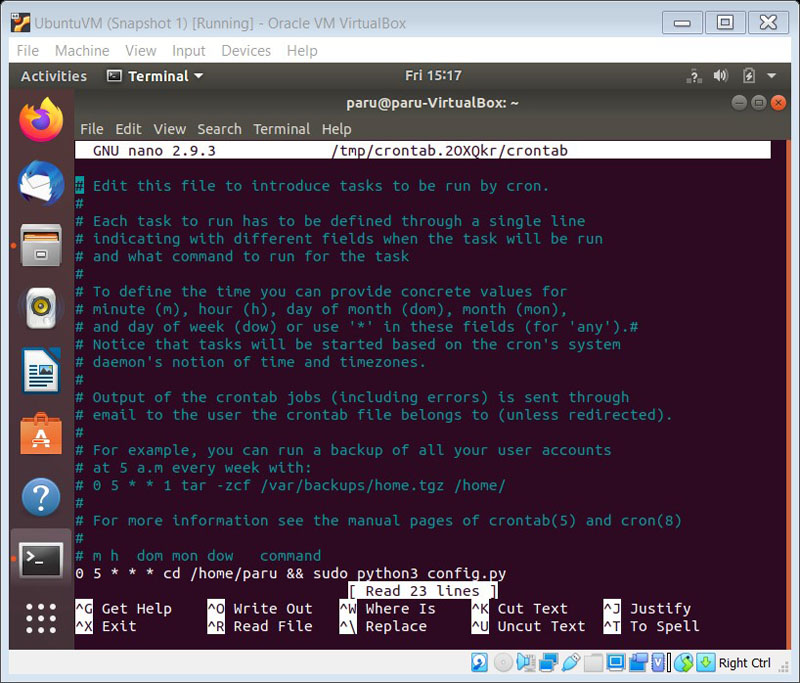Open Ubuntu Software store icon
The image size is (800, 683).
41,434
